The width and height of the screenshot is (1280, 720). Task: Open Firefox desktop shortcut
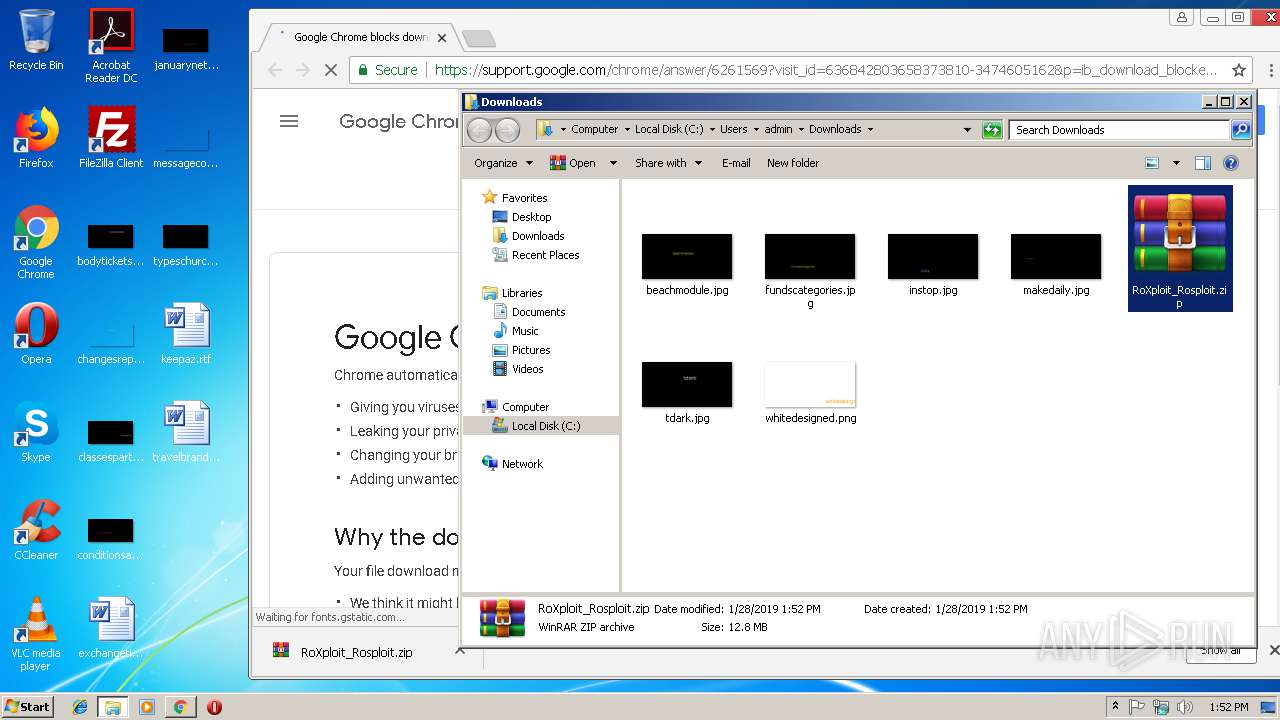[x=36, y=138]
